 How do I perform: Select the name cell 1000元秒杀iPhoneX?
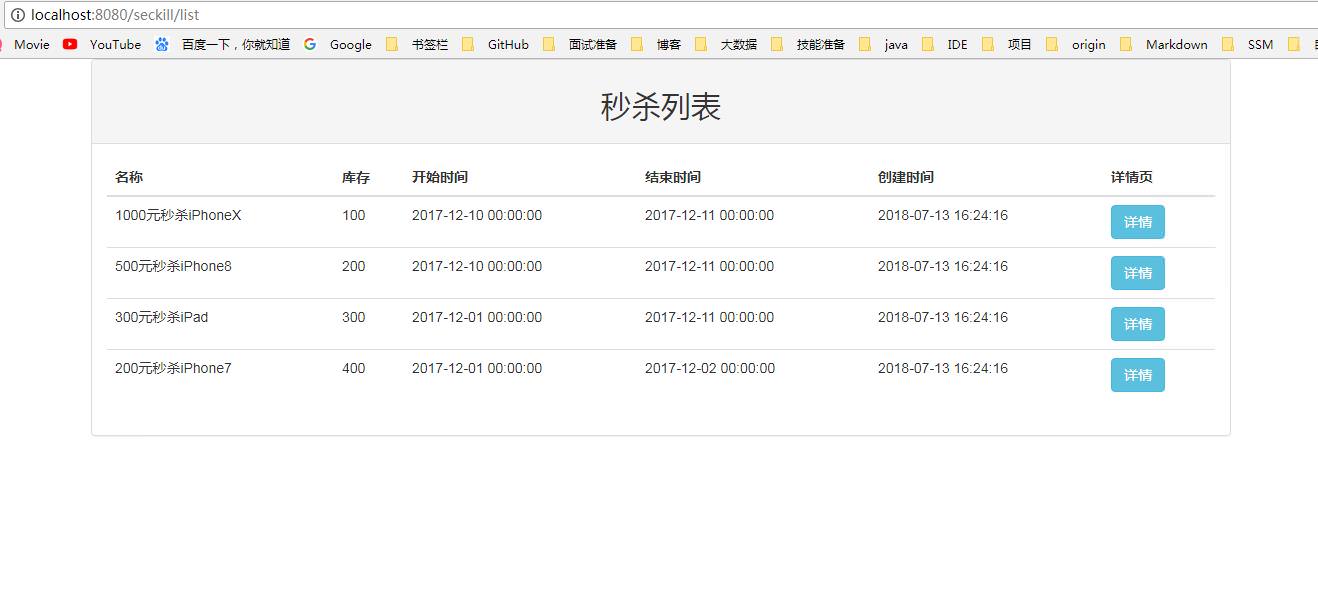click(x=178, y=215)
